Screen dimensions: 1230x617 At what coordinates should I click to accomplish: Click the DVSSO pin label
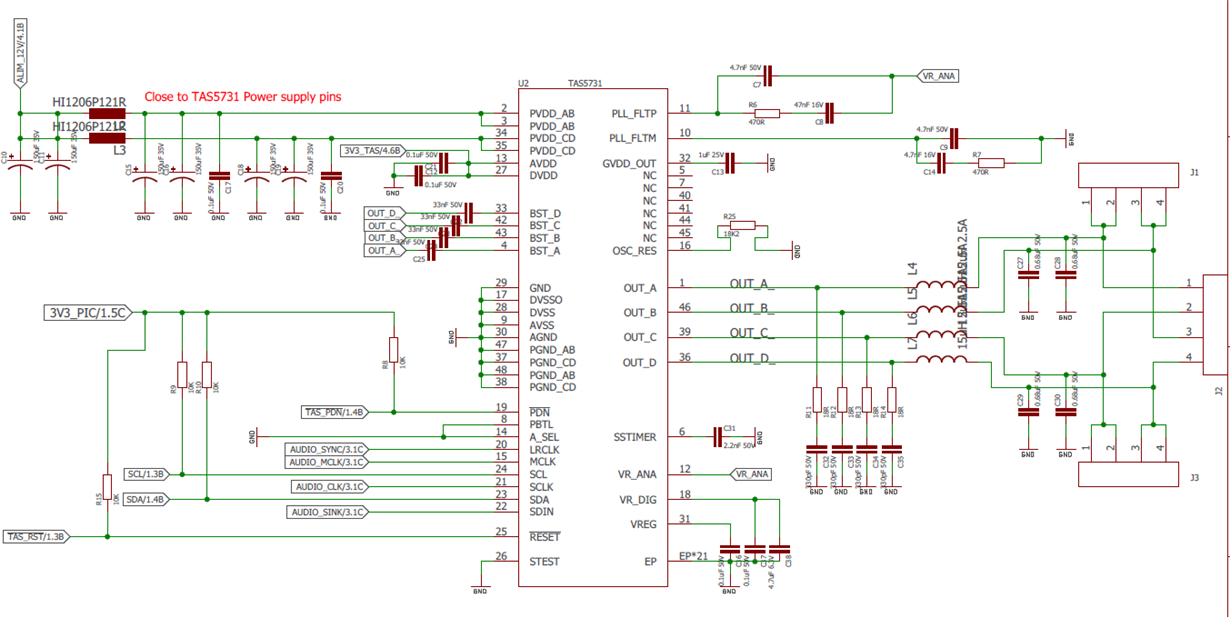tap(546, 300)
